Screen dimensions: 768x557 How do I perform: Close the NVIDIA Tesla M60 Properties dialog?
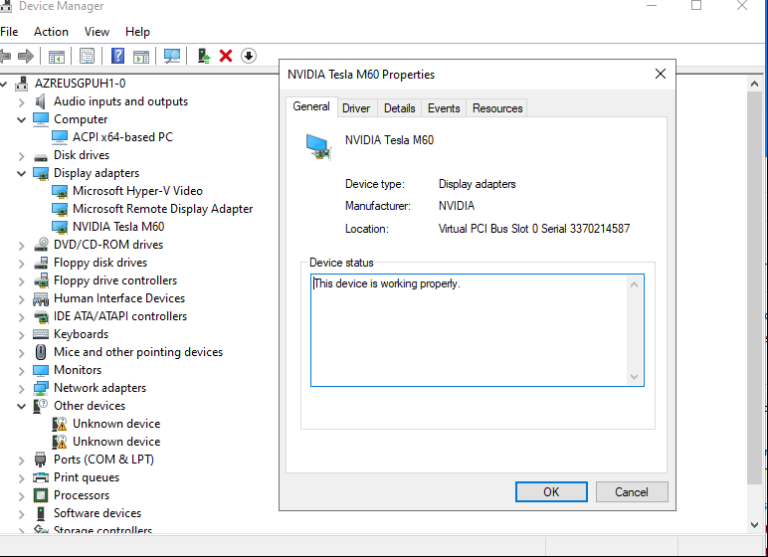coord(660,74)
